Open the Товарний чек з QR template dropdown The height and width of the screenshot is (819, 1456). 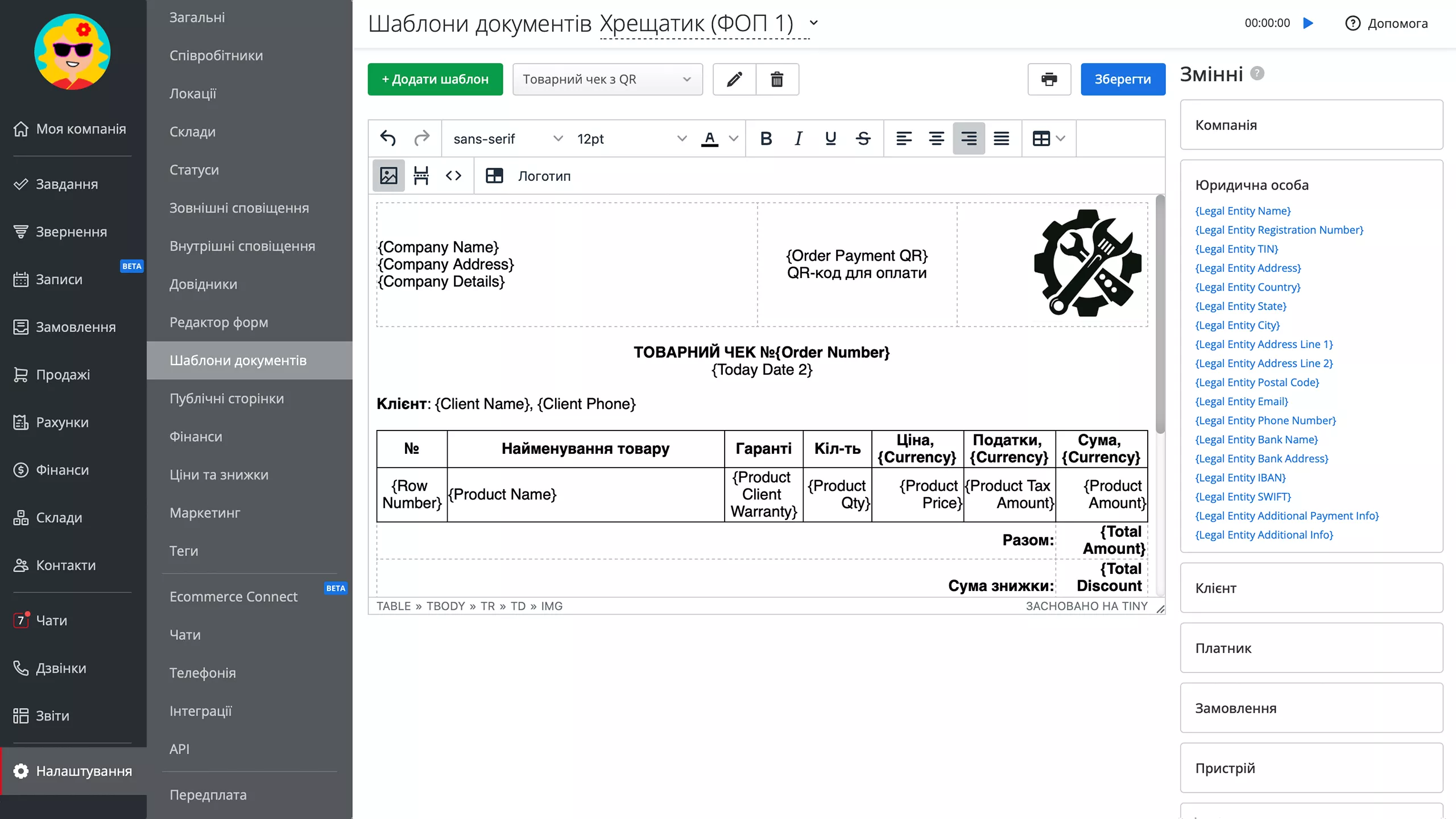607,79
